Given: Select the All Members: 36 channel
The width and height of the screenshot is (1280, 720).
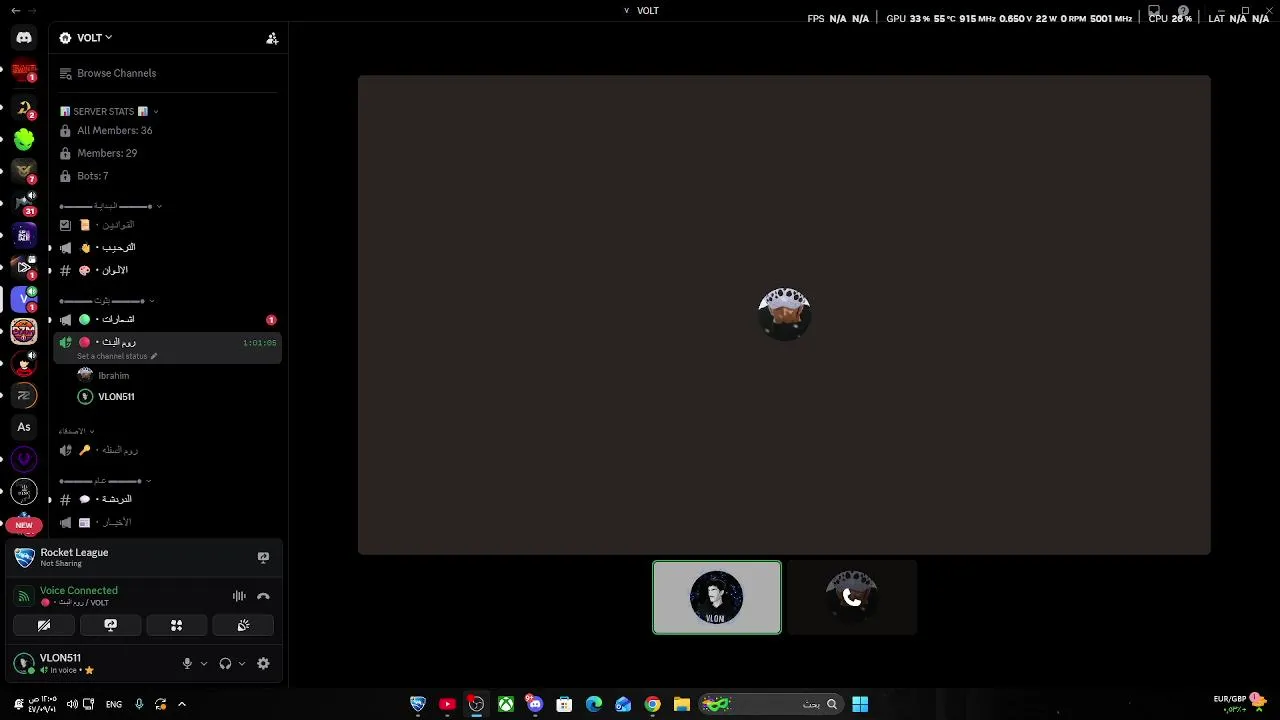Looking at the screenshot, I should [167, 131].
